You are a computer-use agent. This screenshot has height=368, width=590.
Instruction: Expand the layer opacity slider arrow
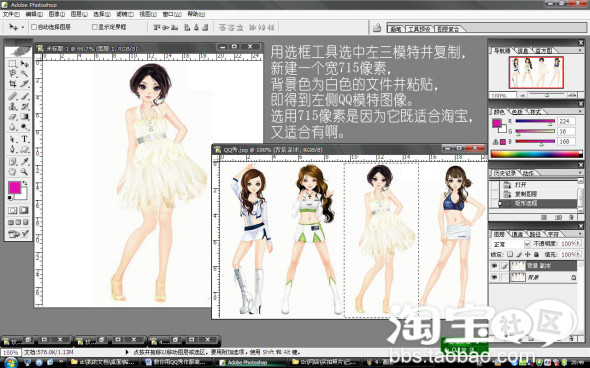tap(578, 243)
